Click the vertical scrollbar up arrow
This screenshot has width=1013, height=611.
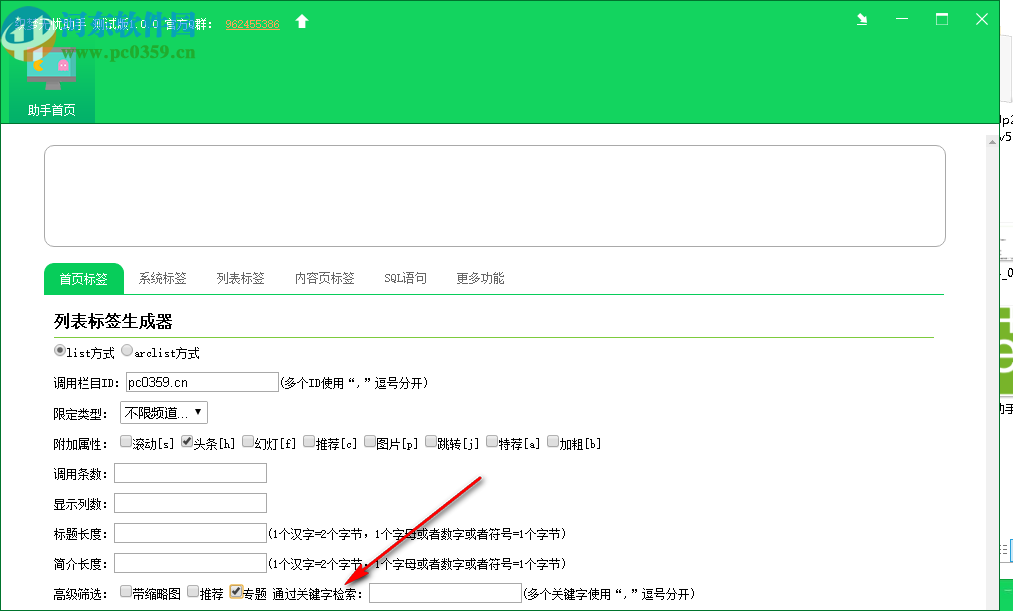[x=992, y=141]
